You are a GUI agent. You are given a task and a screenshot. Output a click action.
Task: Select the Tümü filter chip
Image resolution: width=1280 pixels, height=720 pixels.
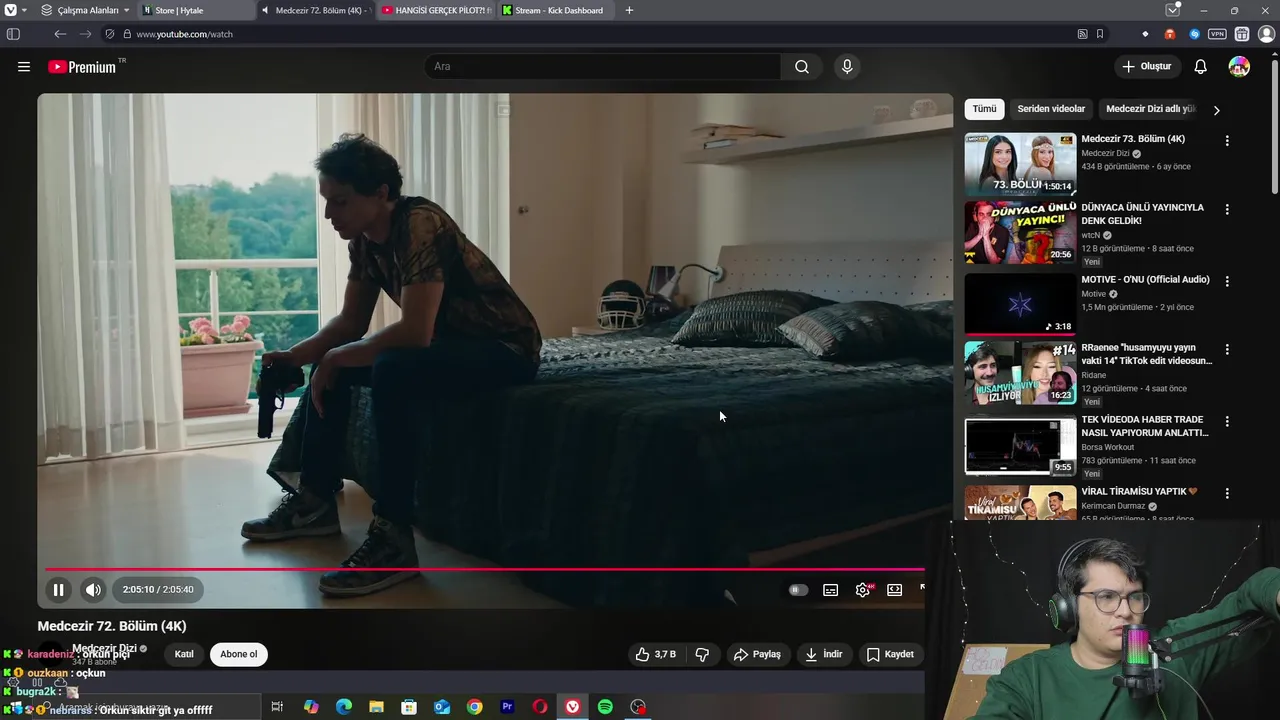coord(985,109)
